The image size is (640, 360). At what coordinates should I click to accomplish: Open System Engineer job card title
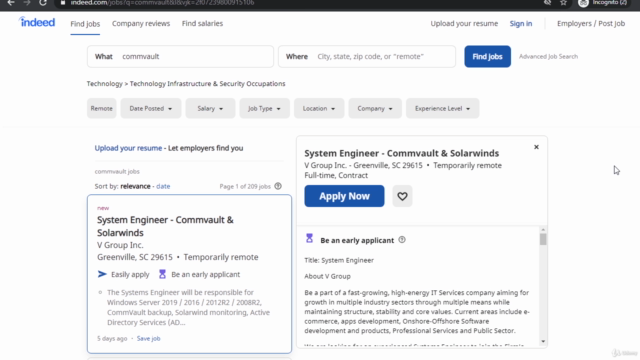click(x=165, y=226)
